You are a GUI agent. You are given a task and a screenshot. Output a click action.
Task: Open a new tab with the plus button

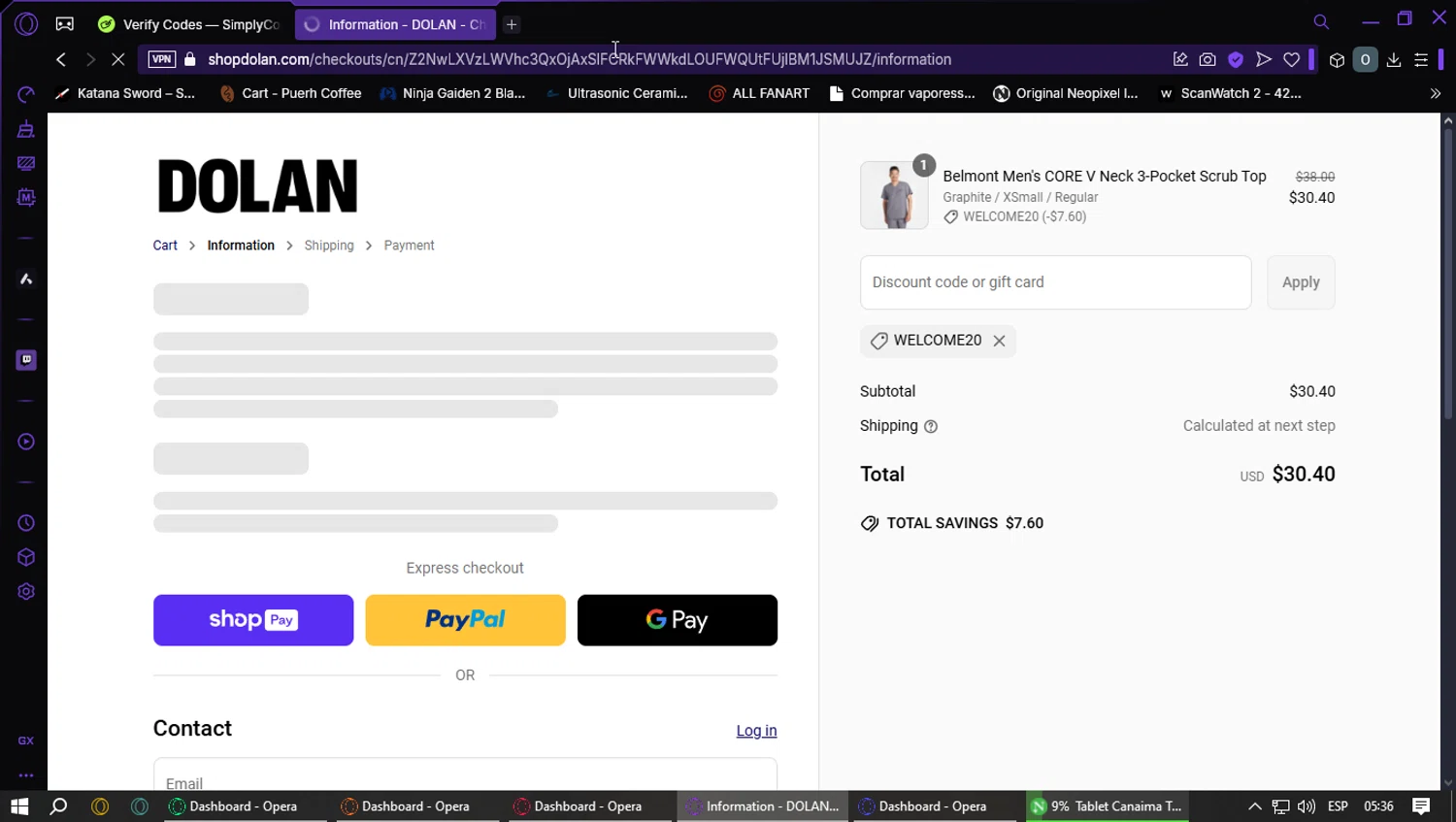coord(512,24)
